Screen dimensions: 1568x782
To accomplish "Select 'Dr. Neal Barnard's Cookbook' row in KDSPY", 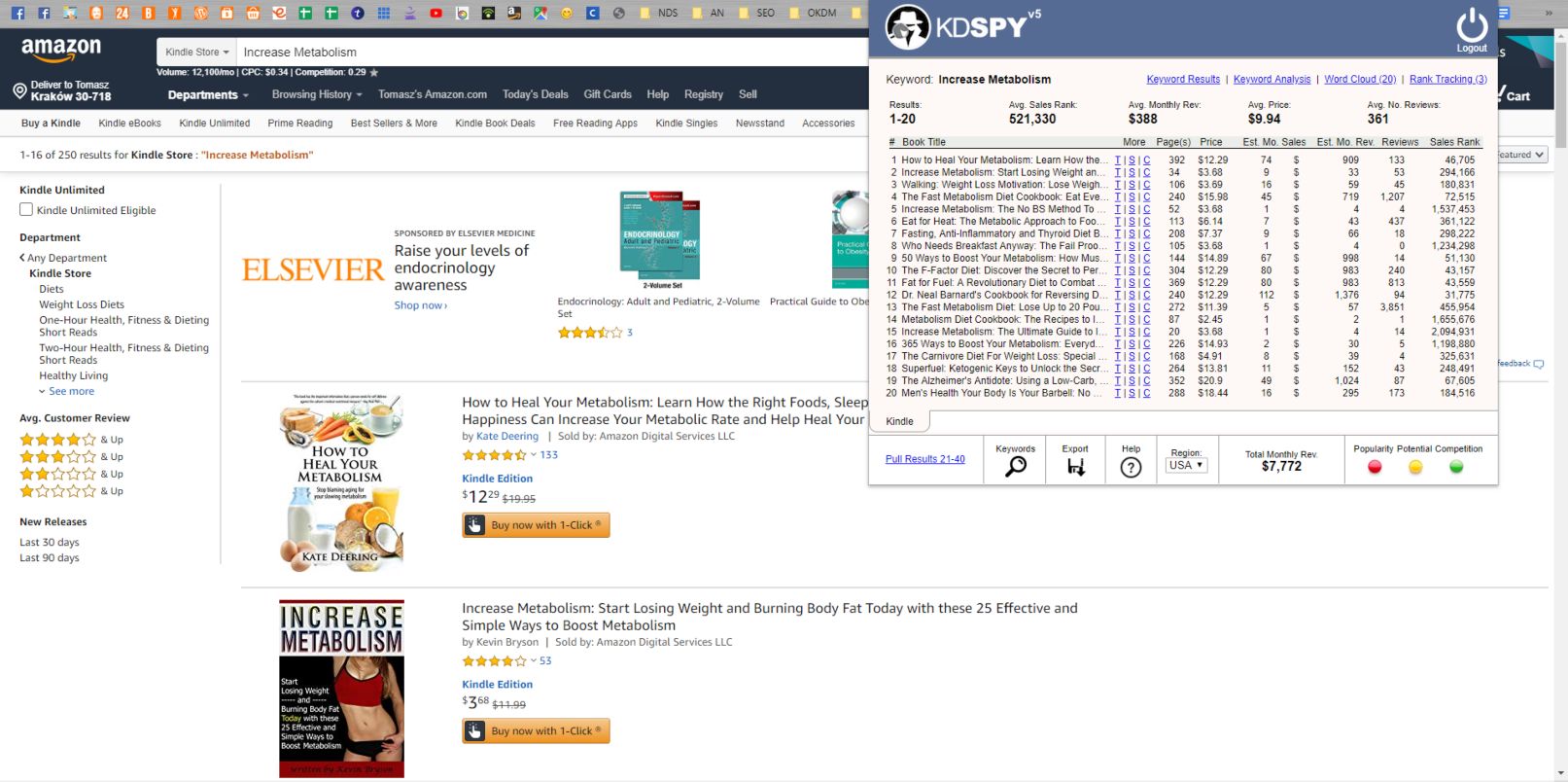I will point(1182,295).
